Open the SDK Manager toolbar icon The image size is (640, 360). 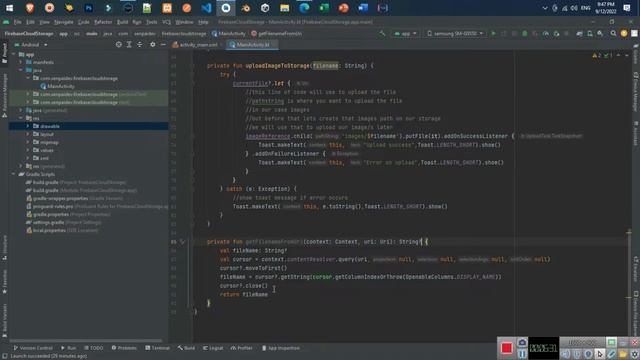click(x=600, y=33)
